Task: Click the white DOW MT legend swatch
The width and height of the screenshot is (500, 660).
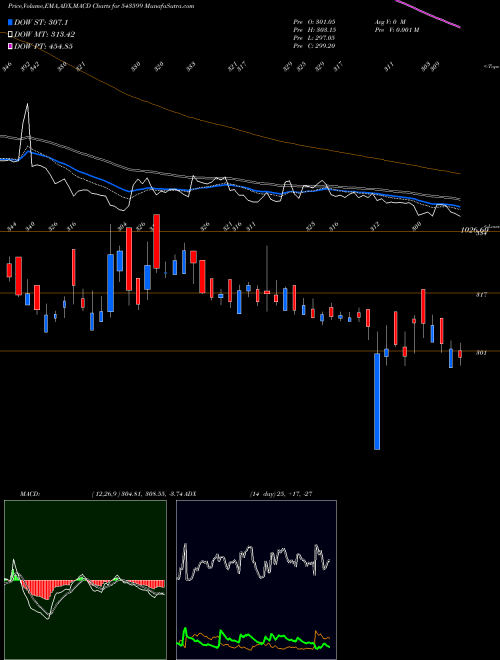Action: pyautogui.click(x=10, y=34)
